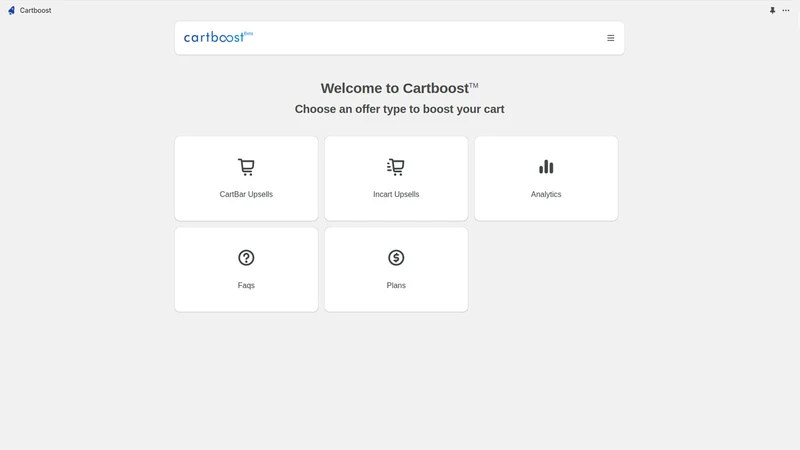
Task: Open the Faqs card label
Action: point(246,285)
